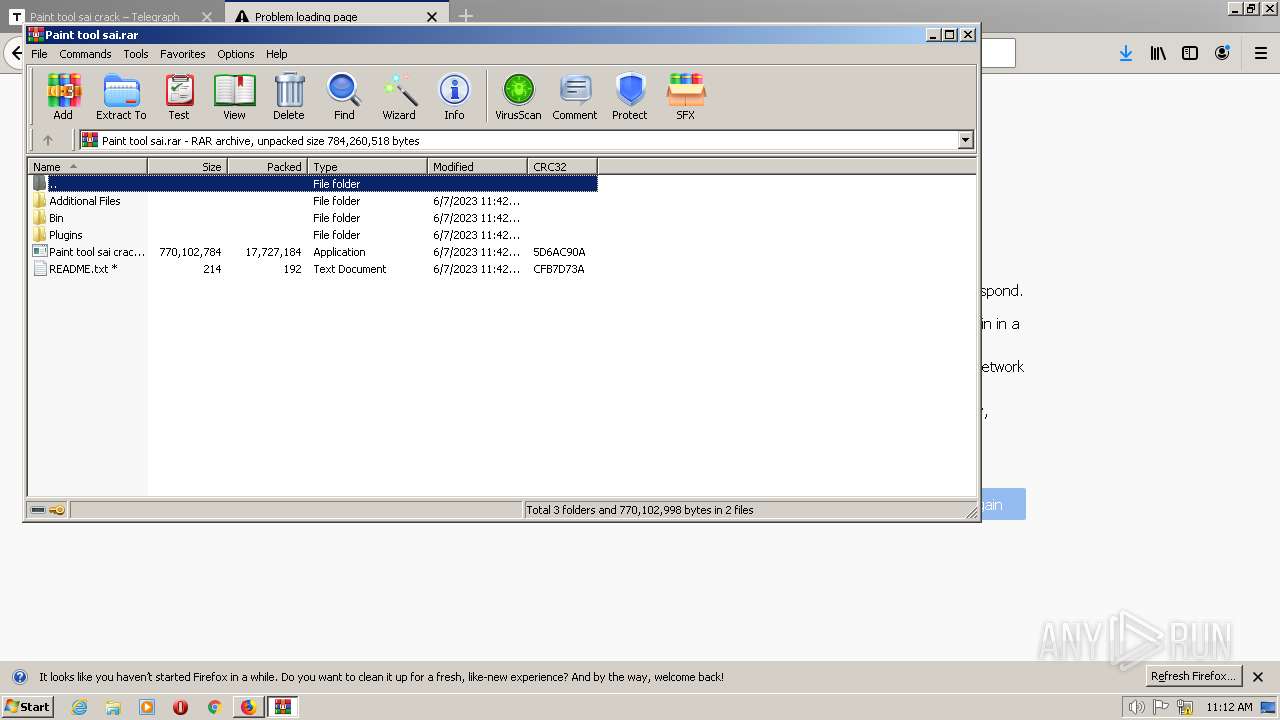This screenshot has width=1280, height=720.
Task: Click the 770,102,784 size value
Action: coord(190,252)
